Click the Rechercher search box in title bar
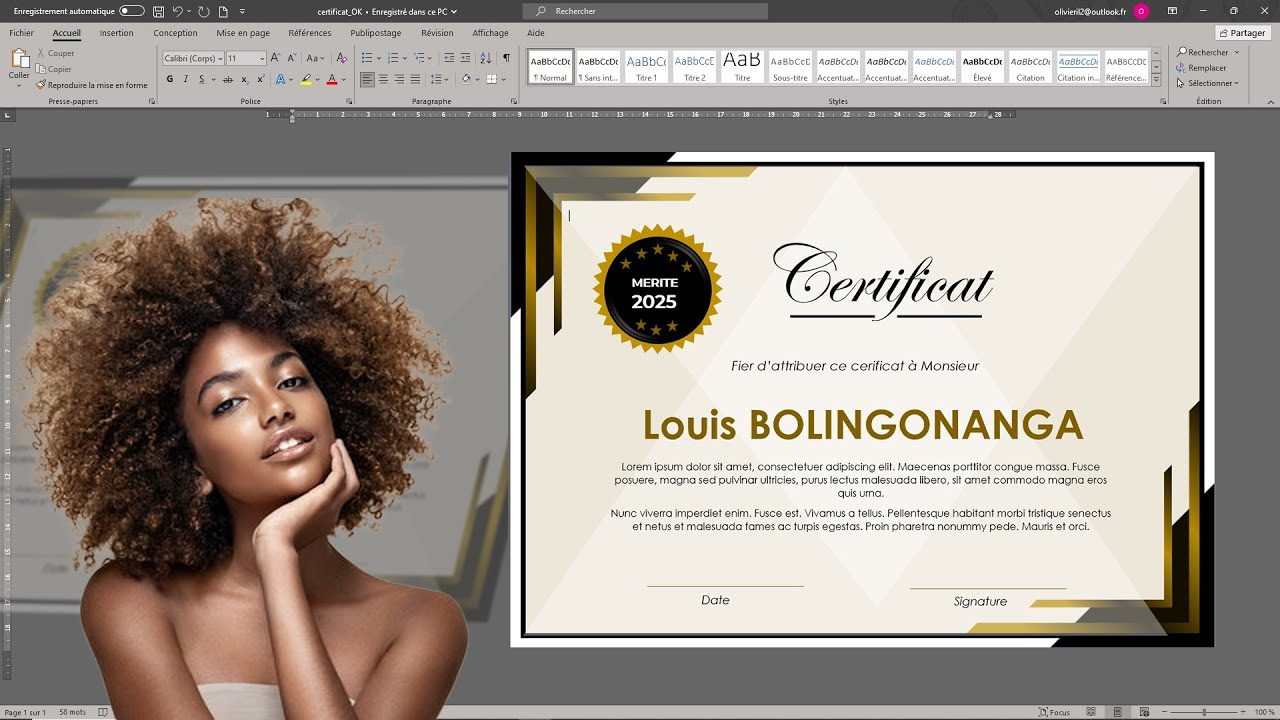This screenshot has width=1280, height=720. (645, 11)
